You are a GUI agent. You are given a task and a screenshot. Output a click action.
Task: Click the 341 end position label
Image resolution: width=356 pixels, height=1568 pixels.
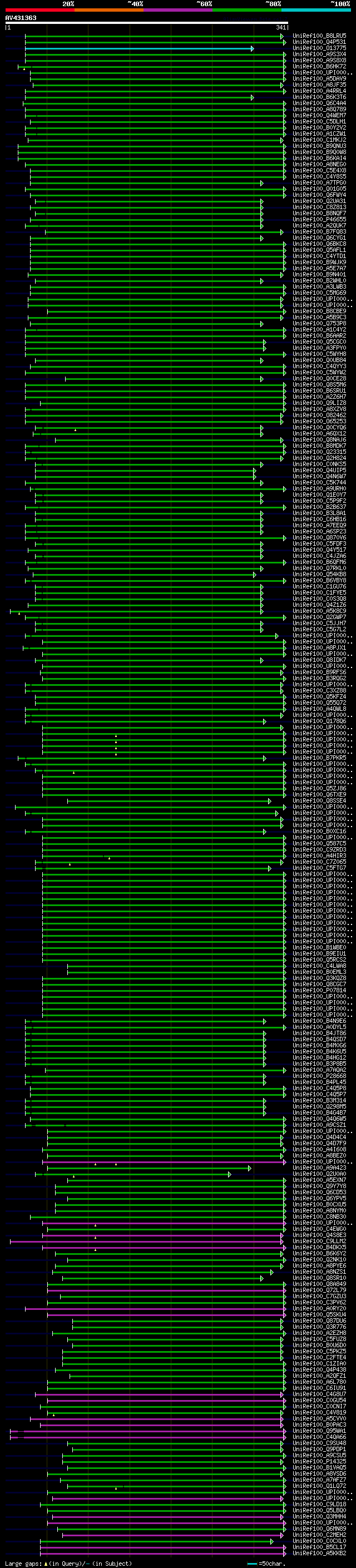point(281,27)
